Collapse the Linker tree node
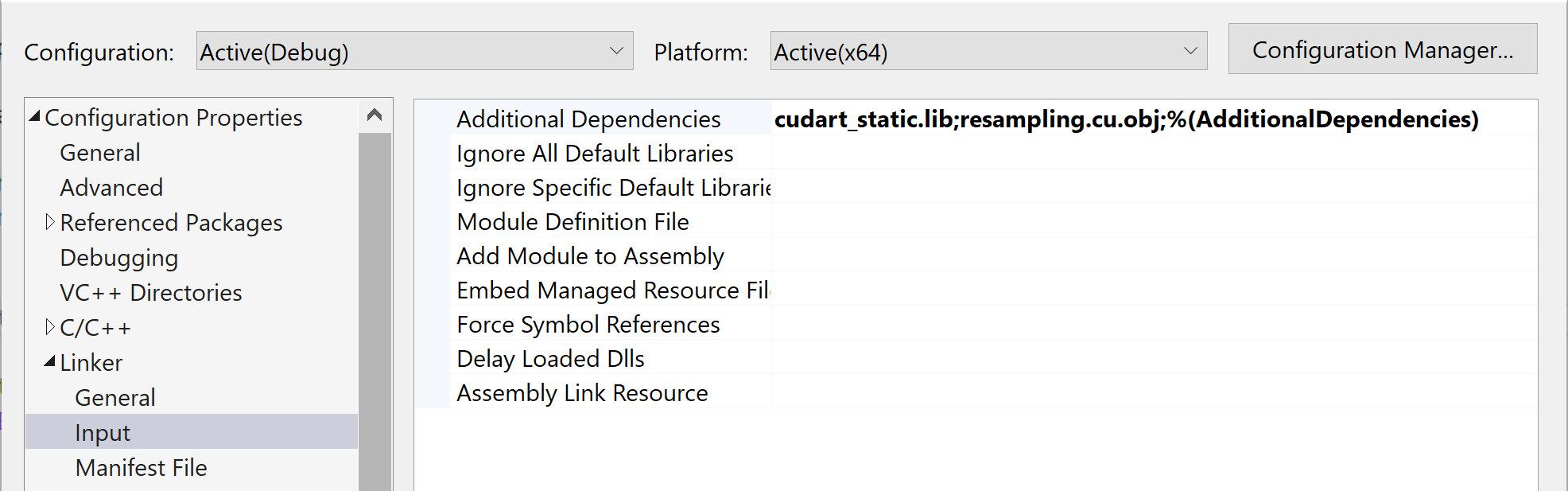Image resolution: width=1568 pixels, height=491 pixels. (50, 362)
